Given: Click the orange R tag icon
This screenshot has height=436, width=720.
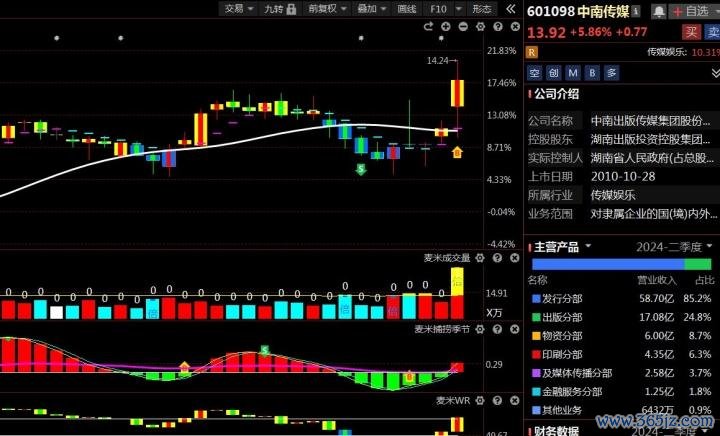Looking at the screenshot, I should click(532, 52).
